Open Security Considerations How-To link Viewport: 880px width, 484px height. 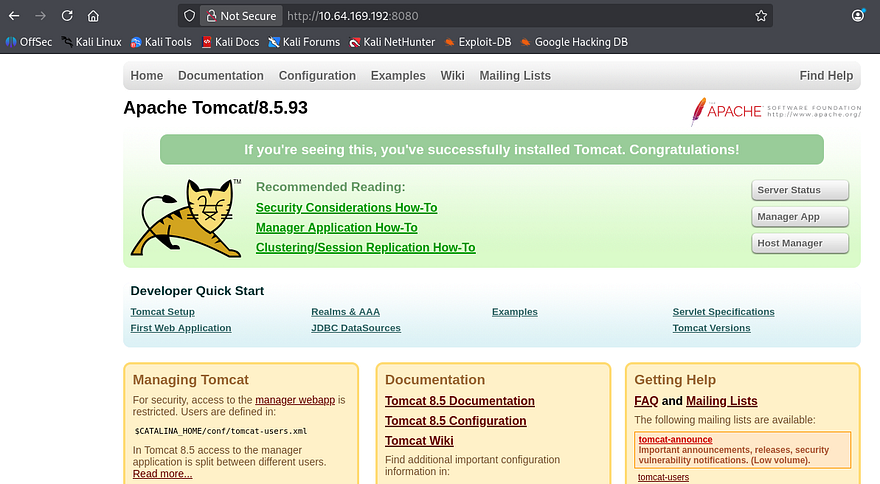(346, 208)
